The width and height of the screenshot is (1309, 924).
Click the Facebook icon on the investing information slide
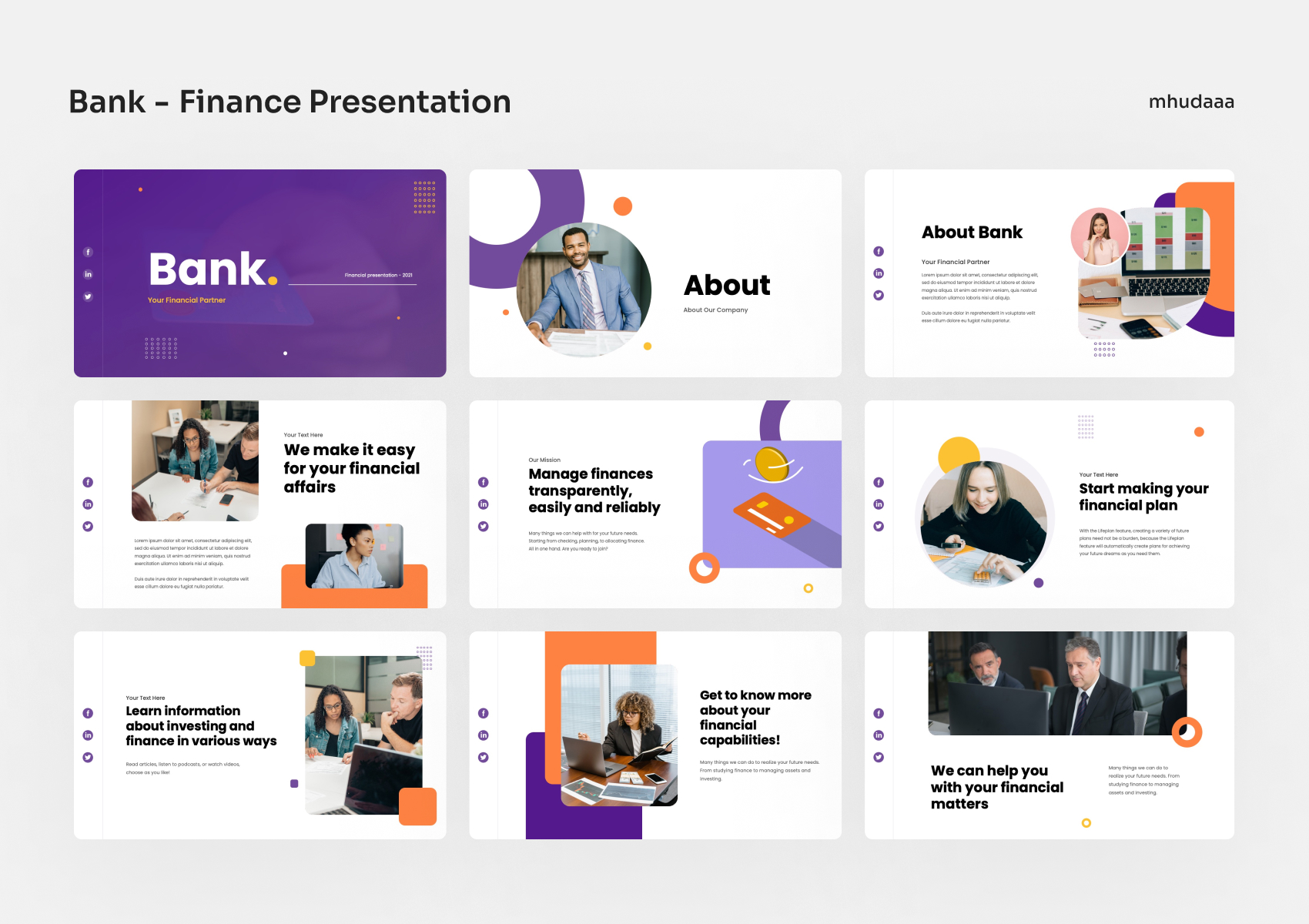(88, 713)
